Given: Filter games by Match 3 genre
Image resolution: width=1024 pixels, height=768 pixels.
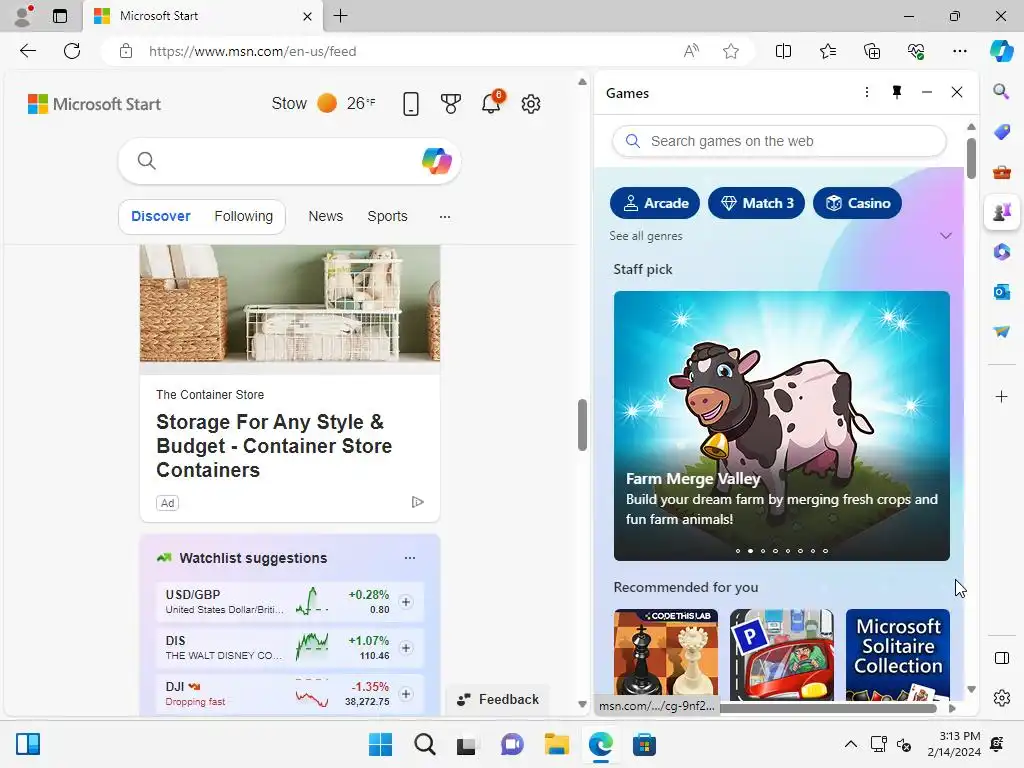Looking at the screenshot, I should point(756,203).
